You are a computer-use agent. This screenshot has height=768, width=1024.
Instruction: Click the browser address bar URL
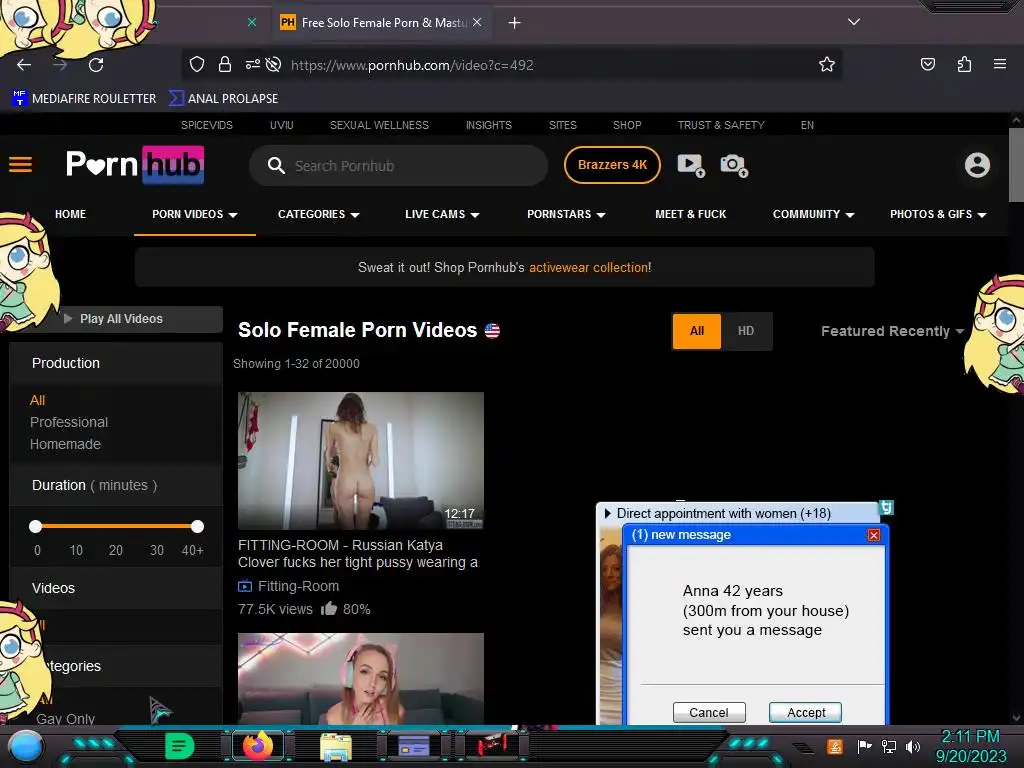tap(412, 65)
